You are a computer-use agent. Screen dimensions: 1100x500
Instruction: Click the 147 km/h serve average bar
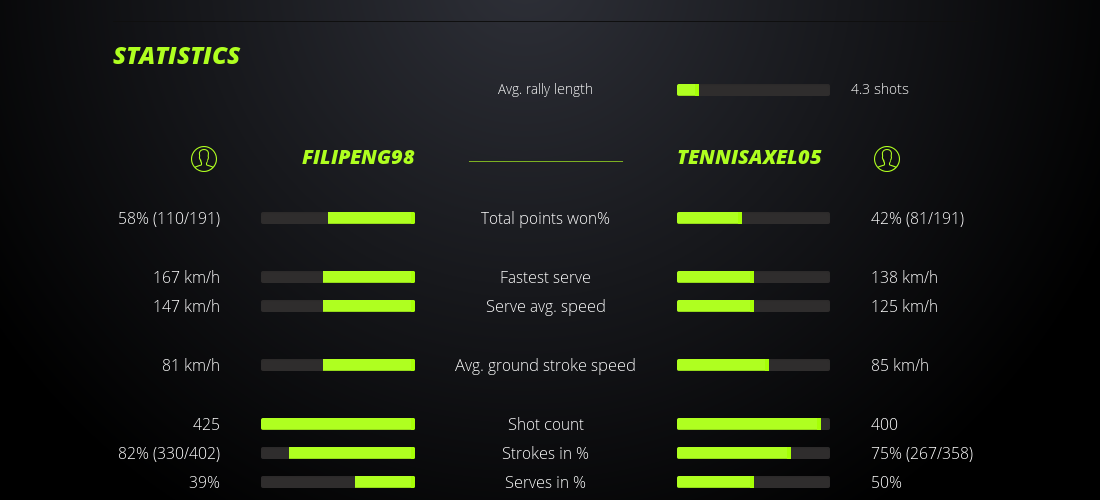(338, 306)
